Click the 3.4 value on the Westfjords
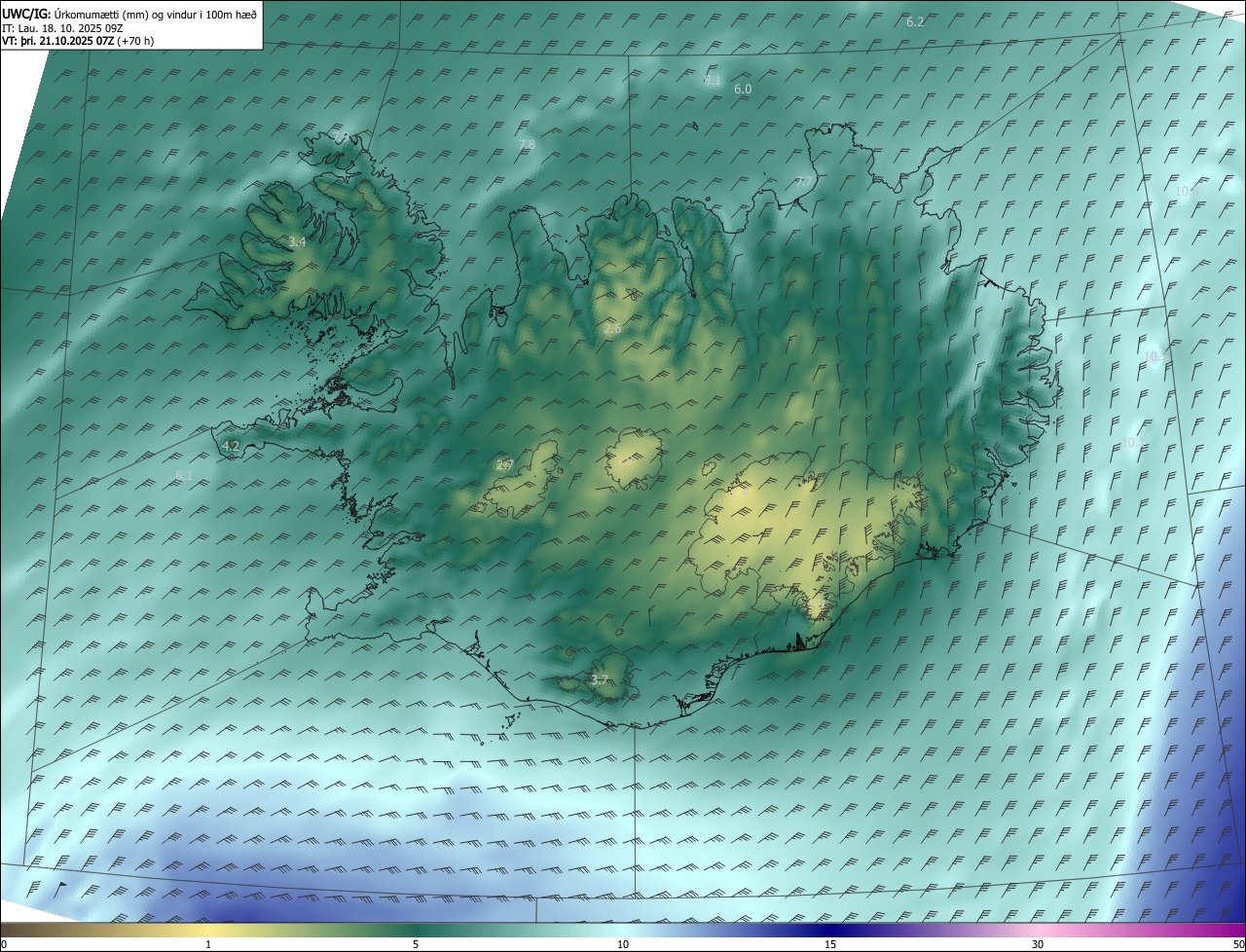The height and width of the screenshot is (952, 1246). 297,241
